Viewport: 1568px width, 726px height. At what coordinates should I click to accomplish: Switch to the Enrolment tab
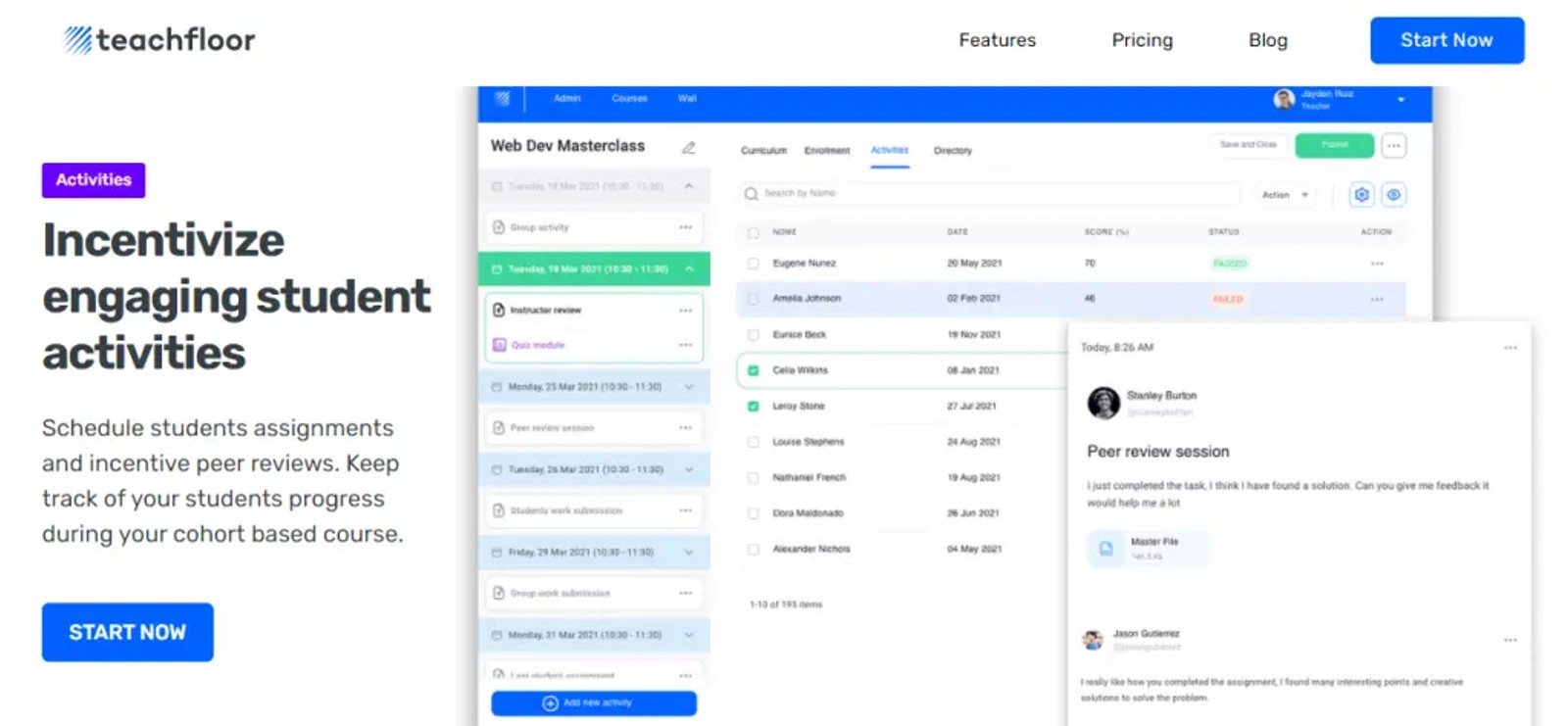click(x=826, y=151)
